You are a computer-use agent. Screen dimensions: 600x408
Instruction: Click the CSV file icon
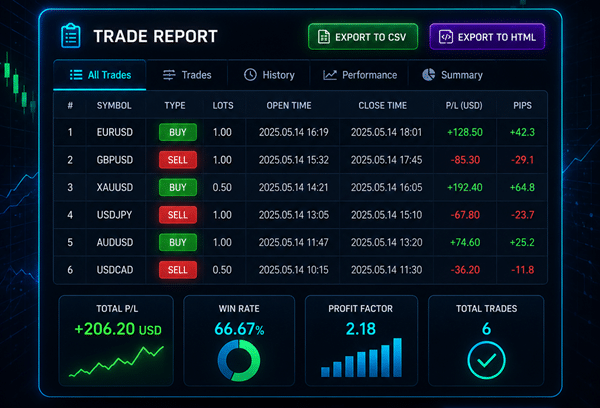coord(324,37)
